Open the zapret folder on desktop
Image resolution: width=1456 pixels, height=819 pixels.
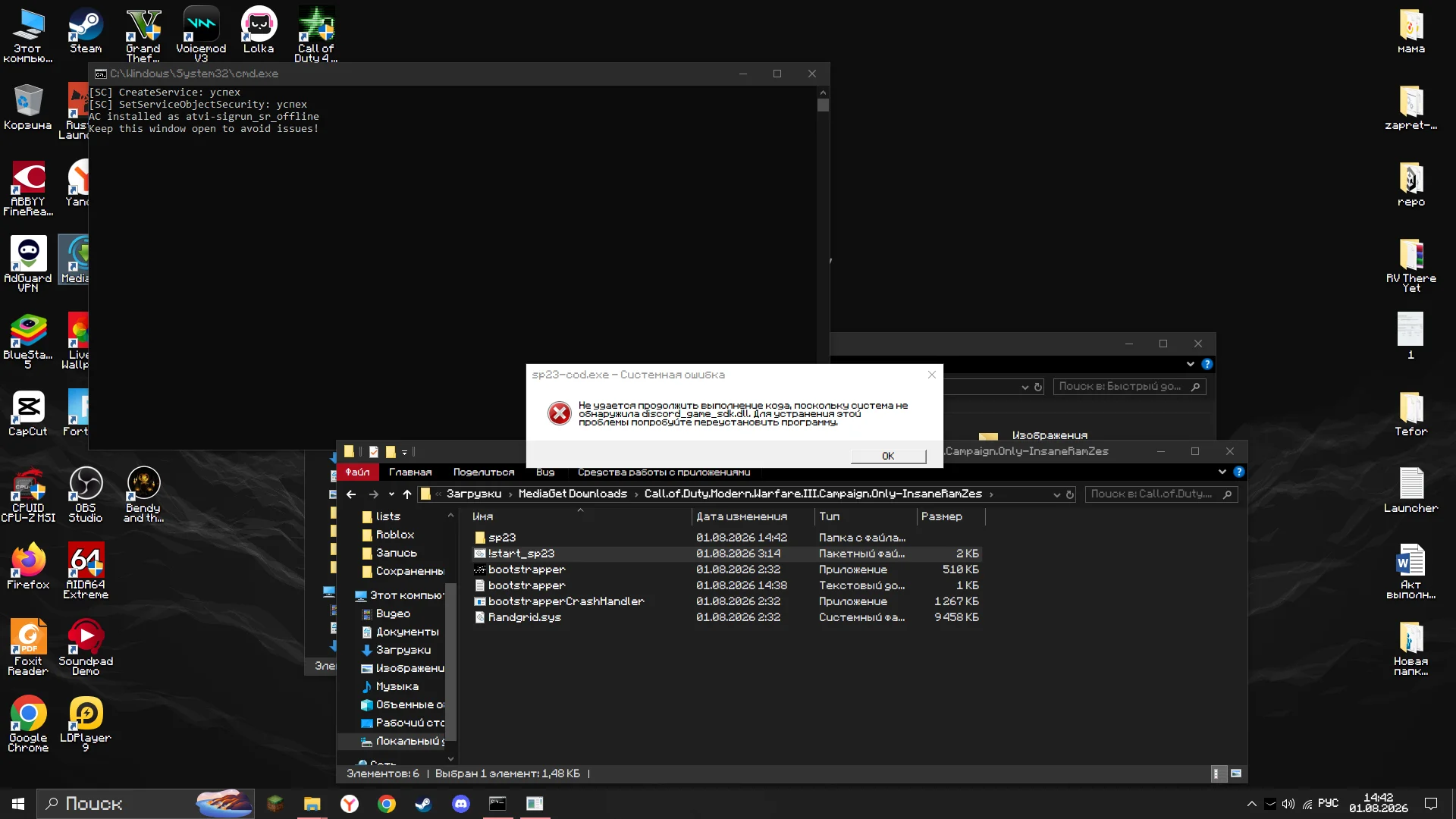pos(1411,107)
